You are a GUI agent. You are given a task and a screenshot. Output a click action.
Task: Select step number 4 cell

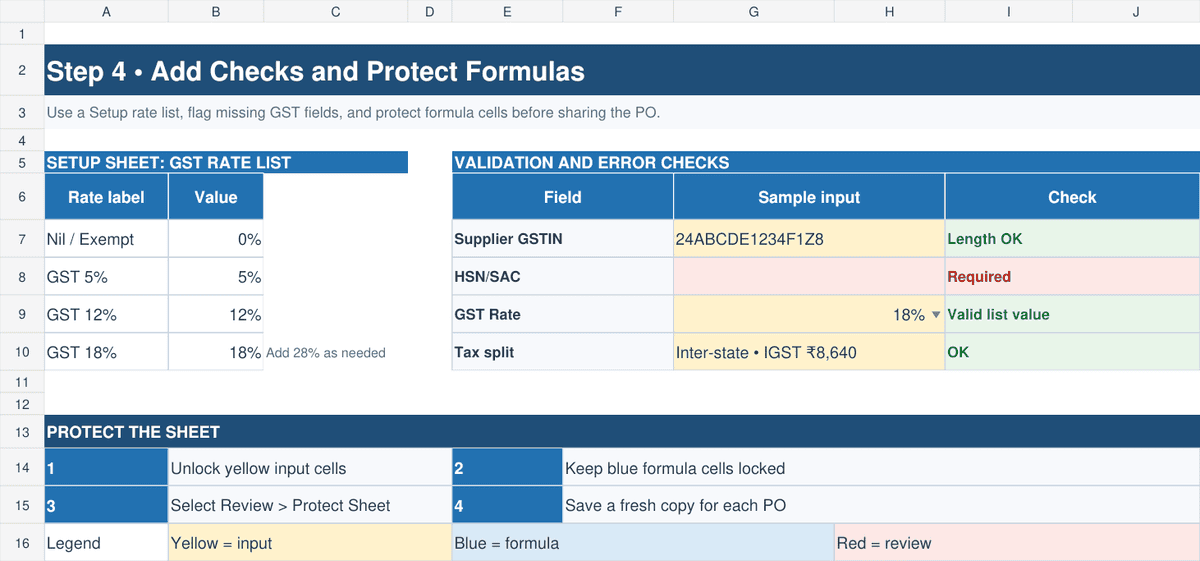click(x=507, y=506)
